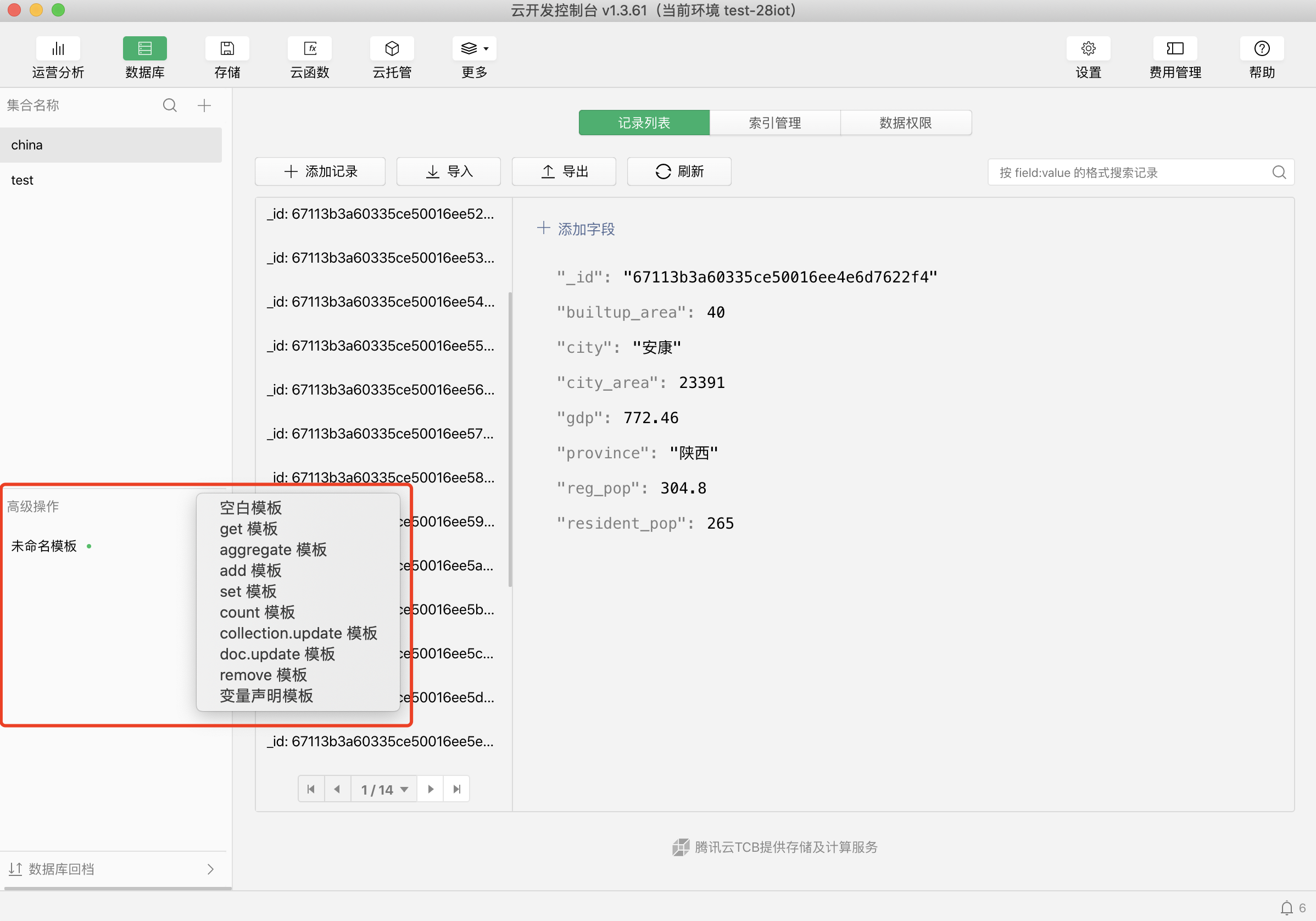Choose collection.update 模板 menu entry
The width and height of the screenshot is (1316, 921).
pyautogui.click(x=298, y=633)
